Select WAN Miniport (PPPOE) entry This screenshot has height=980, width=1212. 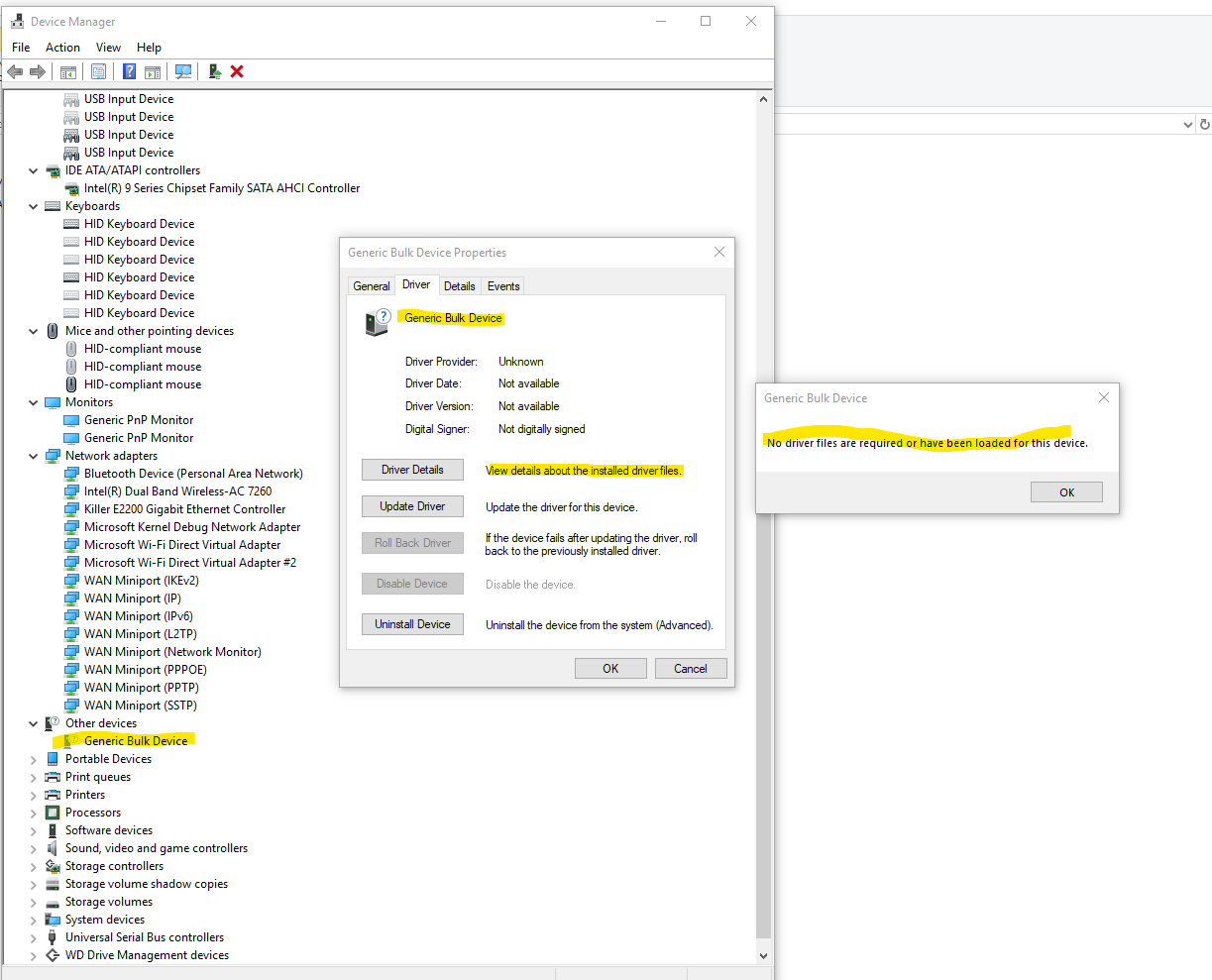click(x=146, y=670)
